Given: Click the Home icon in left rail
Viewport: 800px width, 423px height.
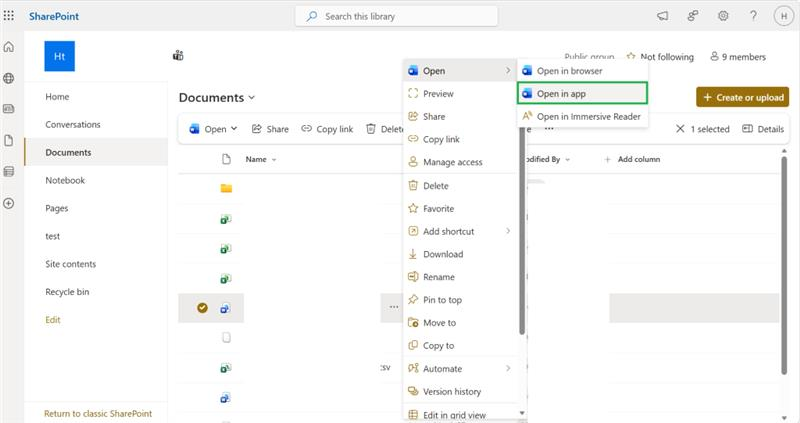Looking at the screenshot, I should pyautogui.click(x=9, y=47).
